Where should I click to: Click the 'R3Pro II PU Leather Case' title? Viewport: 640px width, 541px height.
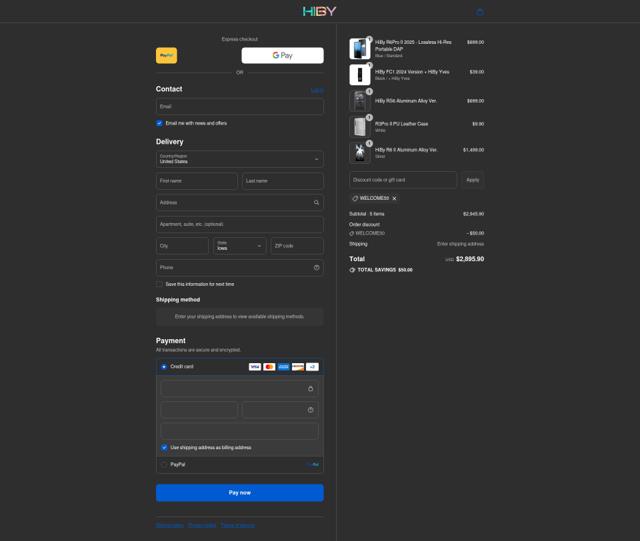[402, 124]
